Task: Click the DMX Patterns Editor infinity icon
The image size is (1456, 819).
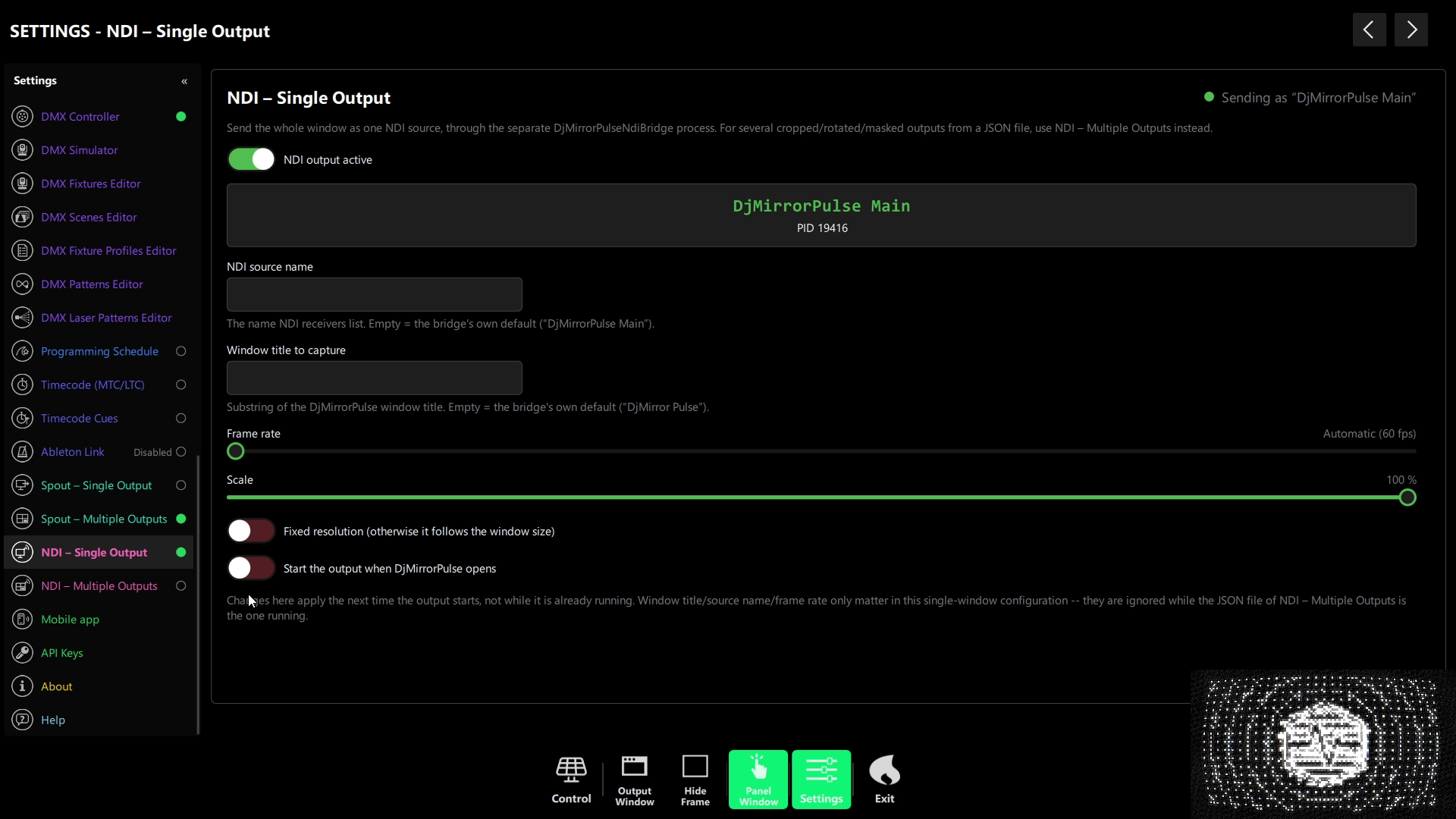Action: tap(23, 284)
